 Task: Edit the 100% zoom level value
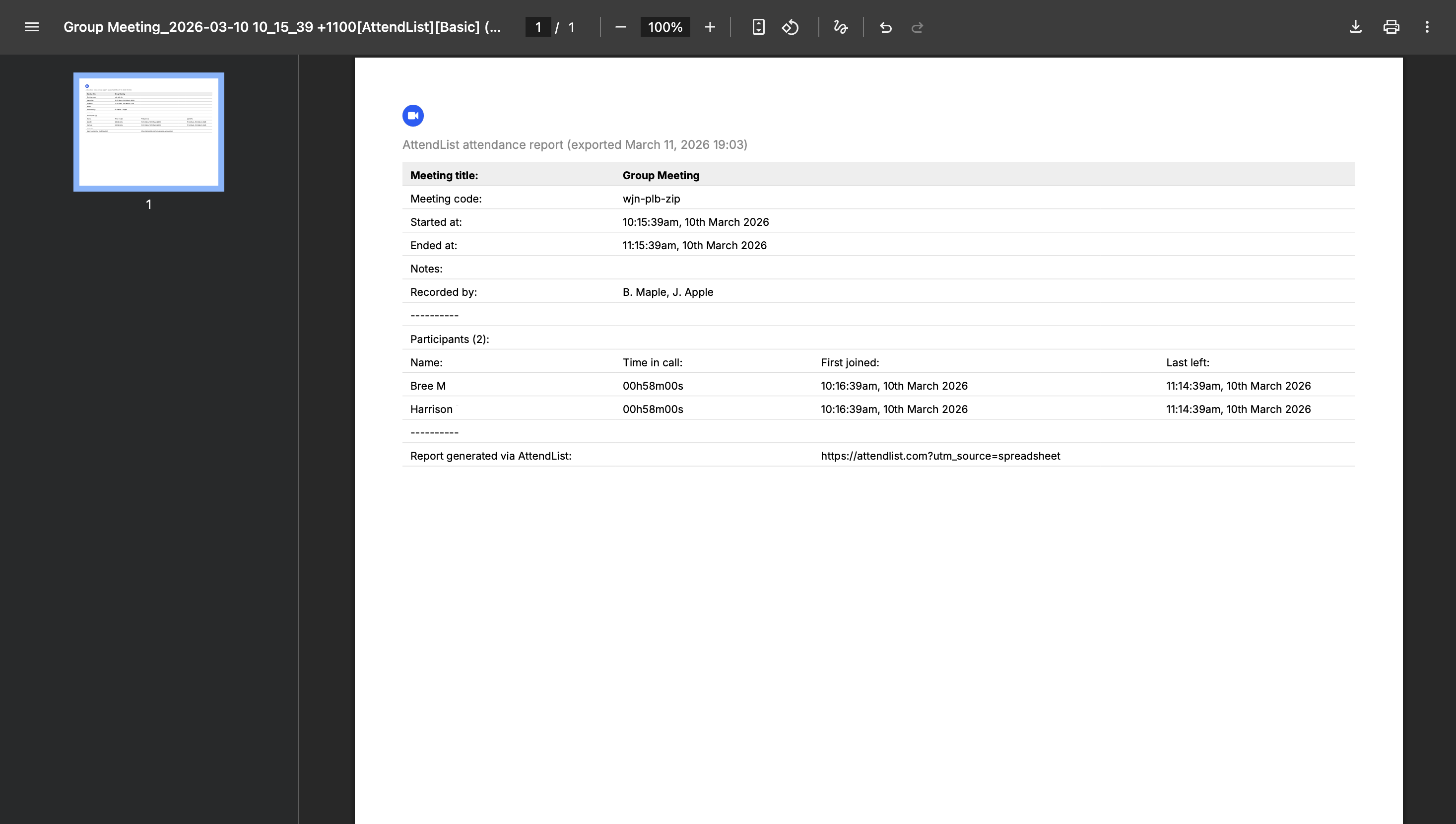click(664, 27)
